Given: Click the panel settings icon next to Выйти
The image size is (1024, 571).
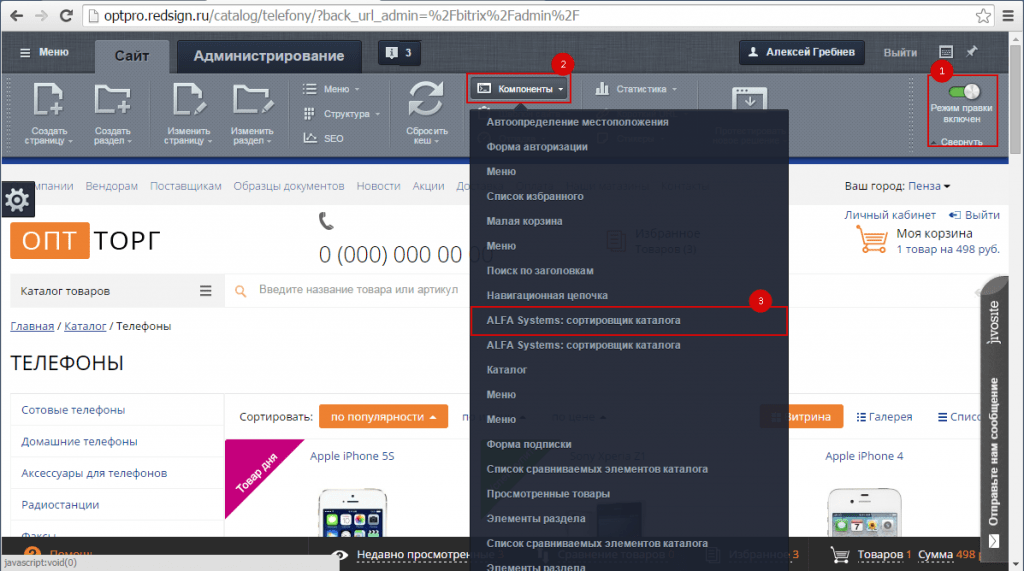Looking at the screenshot, I should [946, 52].
